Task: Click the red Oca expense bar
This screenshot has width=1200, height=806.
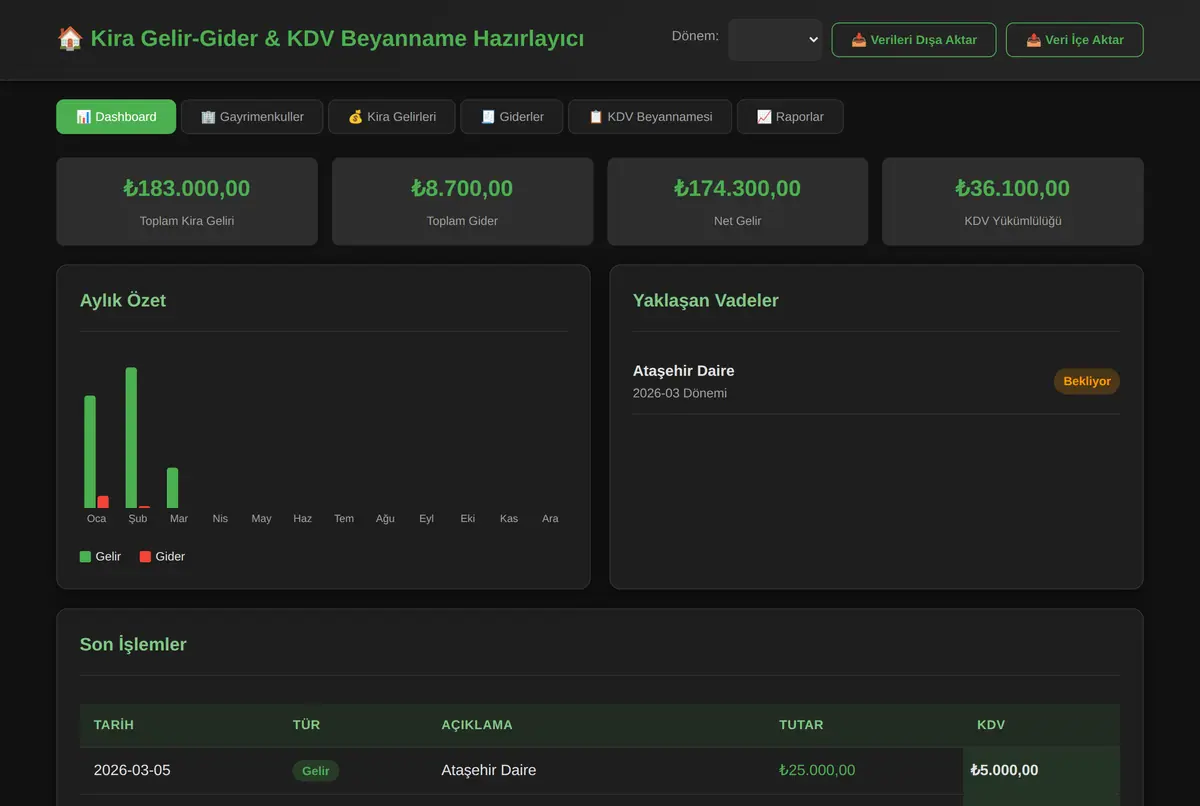Action: click(x=103, y=502)
